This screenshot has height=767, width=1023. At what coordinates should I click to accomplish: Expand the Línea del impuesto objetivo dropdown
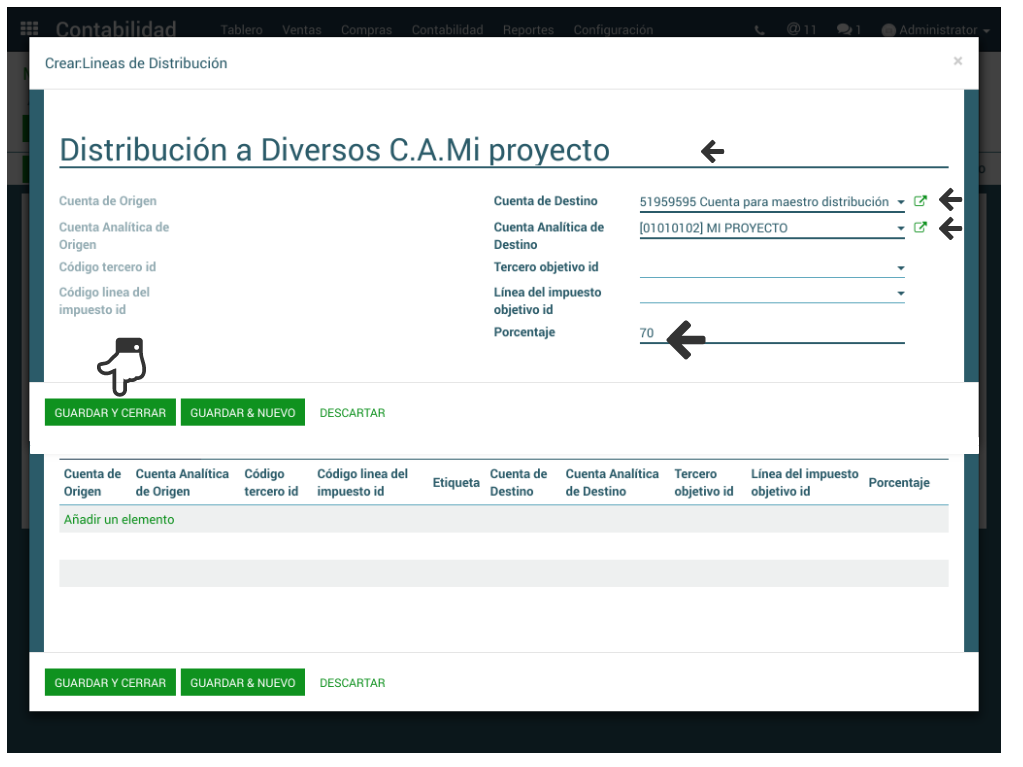pyautogui.click(x=900, y=293)
